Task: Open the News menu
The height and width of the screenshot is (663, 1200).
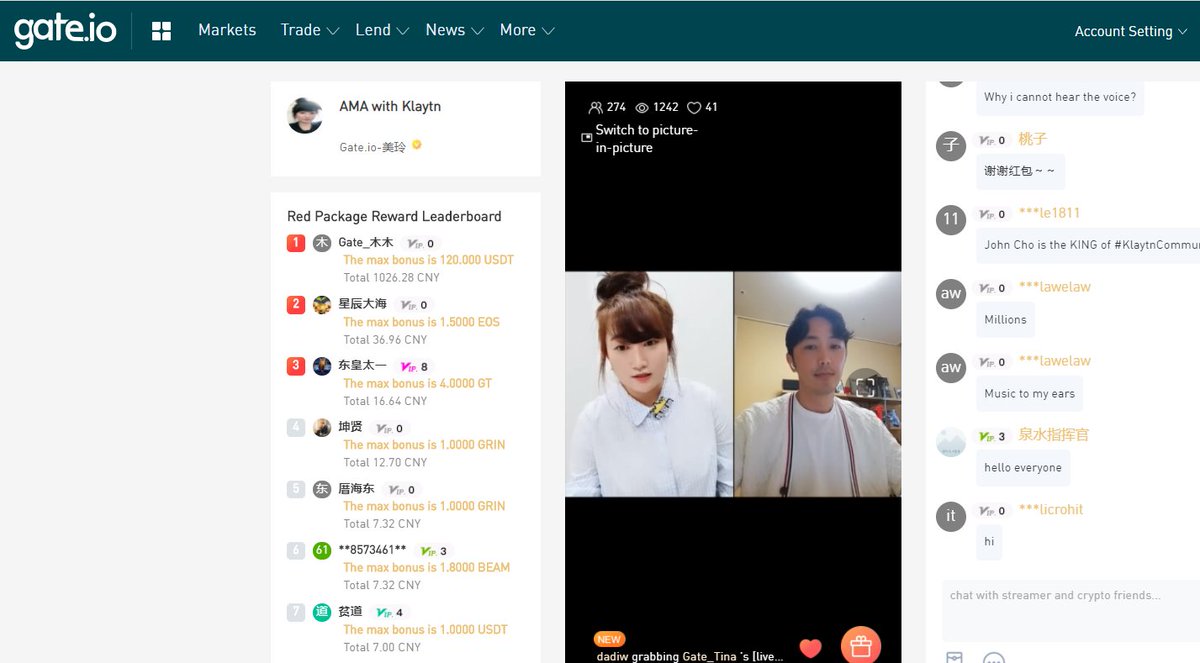Action: tap(445, 30)
